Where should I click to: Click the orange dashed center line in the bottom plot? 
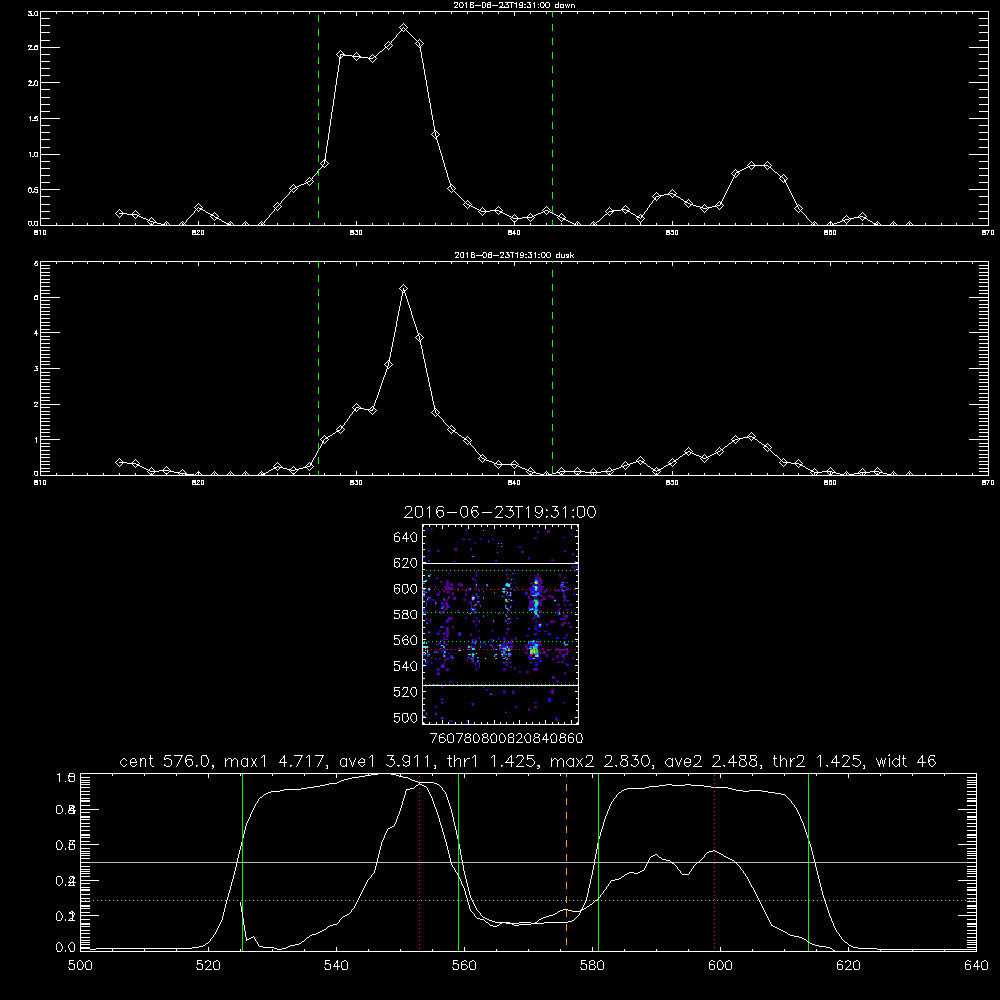point(566,861)
